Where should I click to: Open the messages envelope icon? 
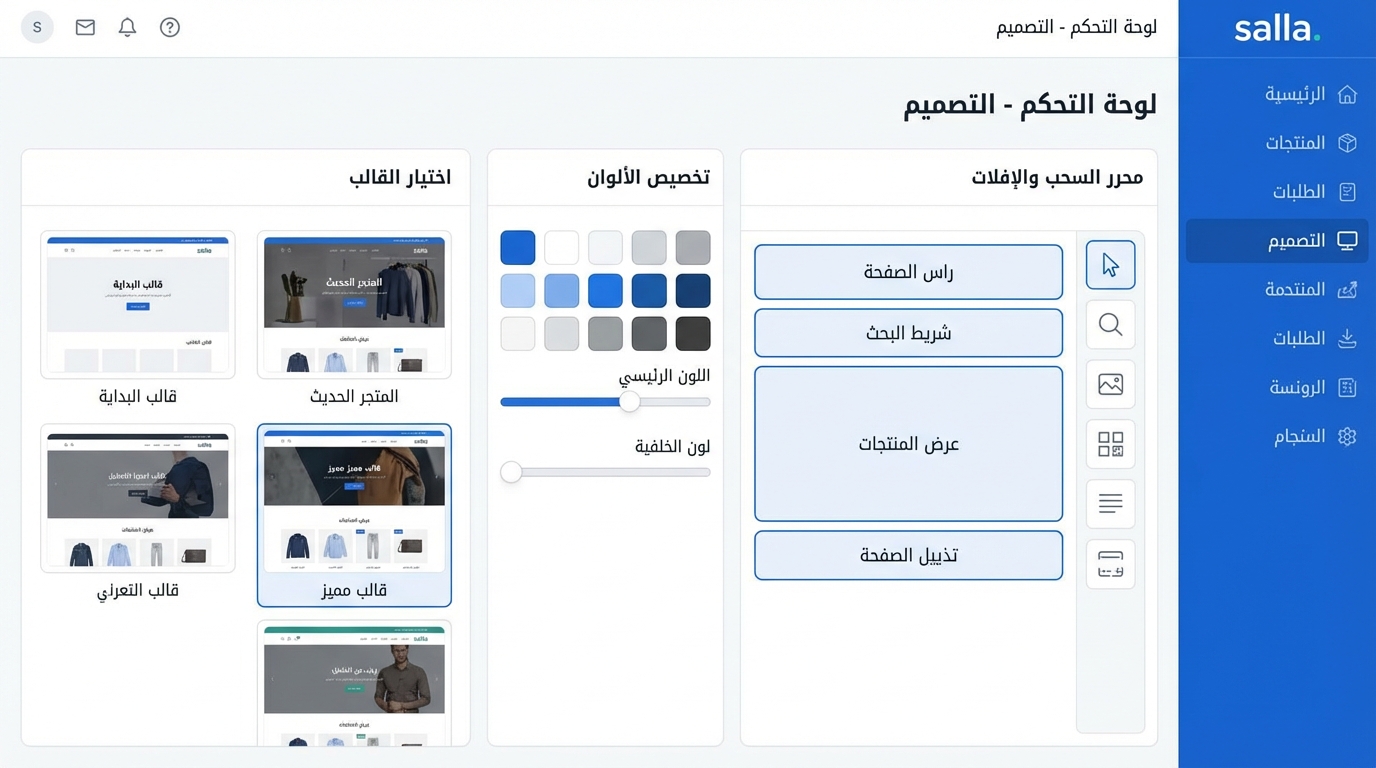(85, 27)
